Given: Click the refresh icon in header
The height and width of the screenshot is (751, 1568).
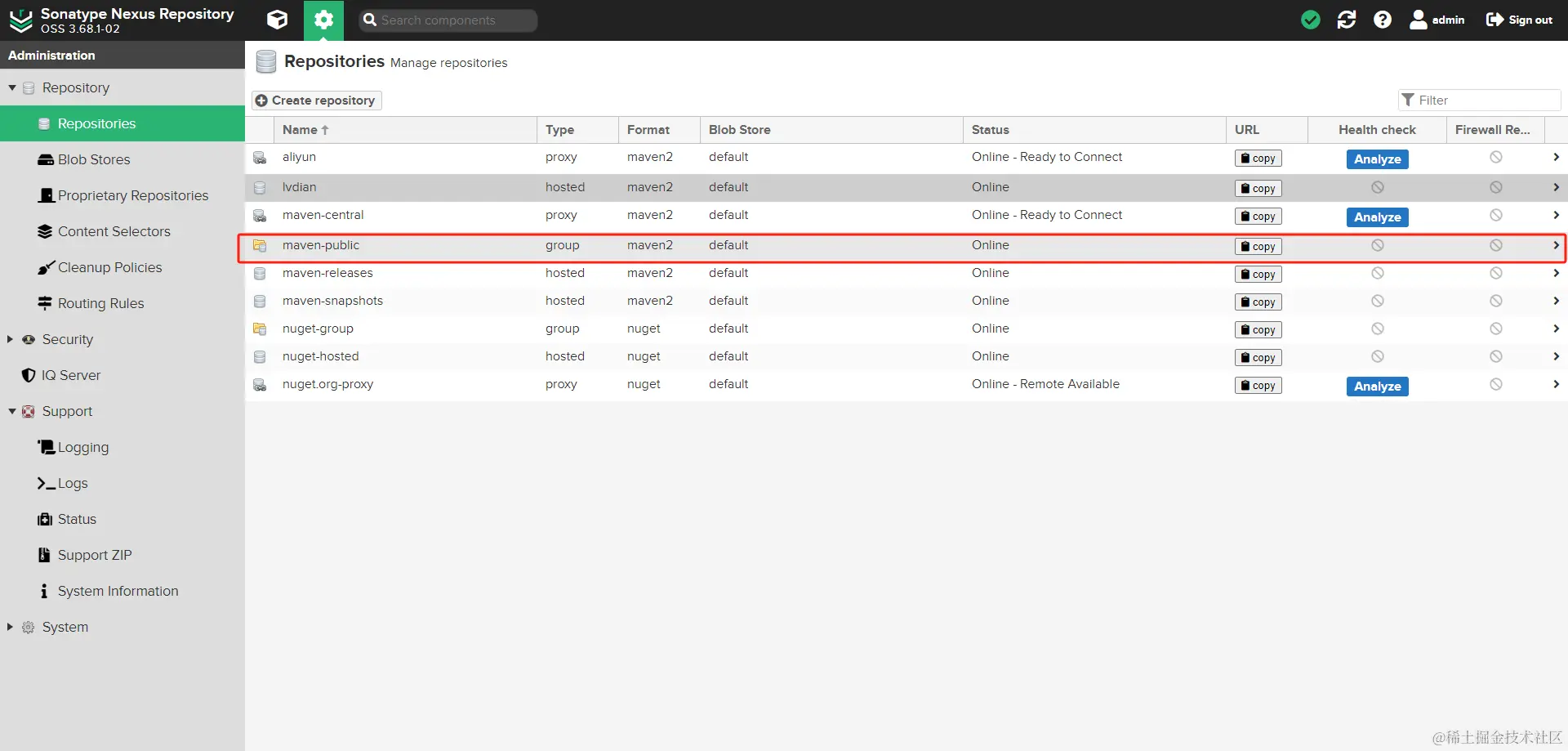Looking at the screenshot, I should point(1347,20).
